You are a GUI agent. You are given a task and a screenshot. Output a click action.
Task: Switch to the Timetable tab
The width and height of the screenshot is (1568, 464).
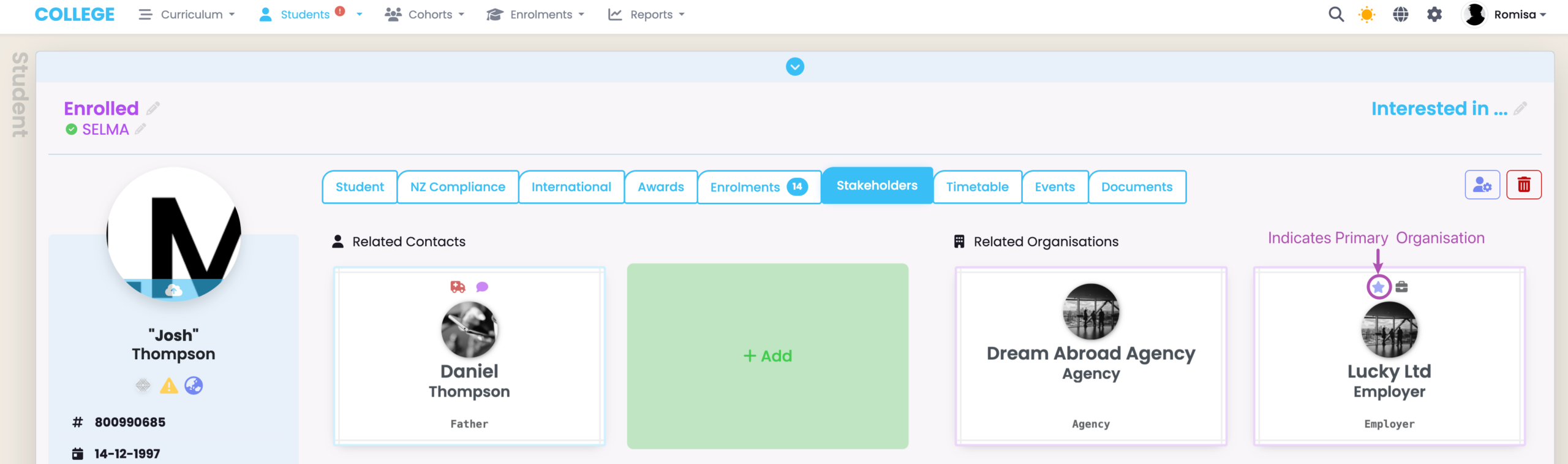tap(977, 187)
